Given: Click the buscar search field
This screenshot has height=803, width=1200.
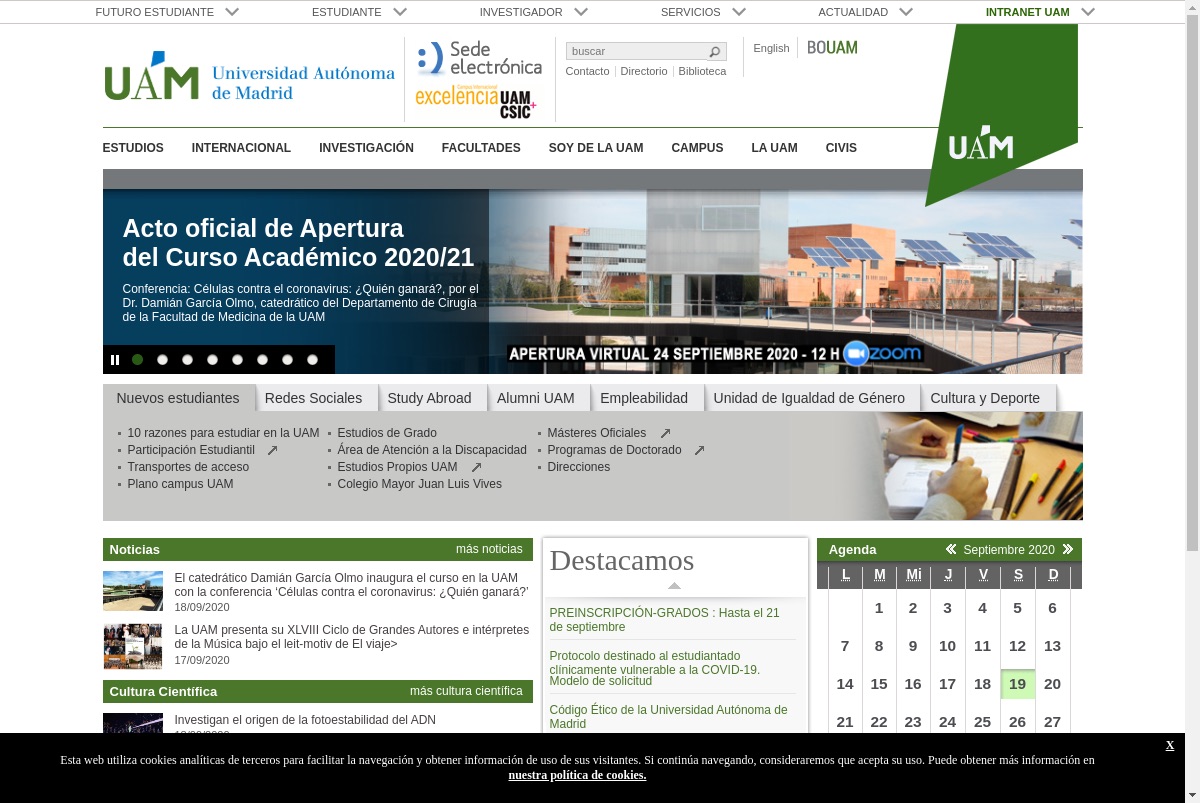Looking at the screenshot, I should (x=637, y=51).
